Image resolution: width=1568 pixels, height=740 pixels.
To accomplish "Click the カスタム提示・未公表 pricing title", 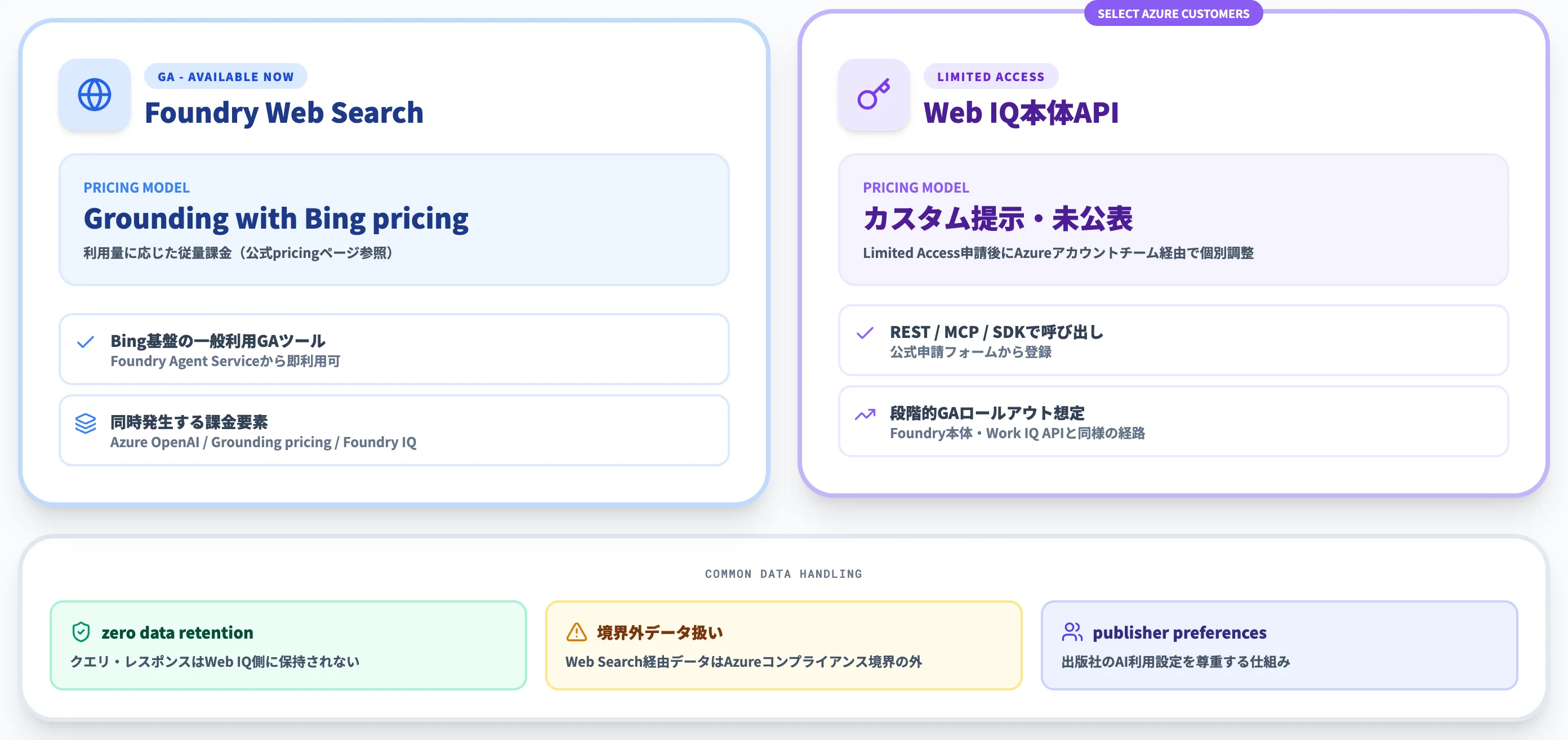I will (997, 219).
